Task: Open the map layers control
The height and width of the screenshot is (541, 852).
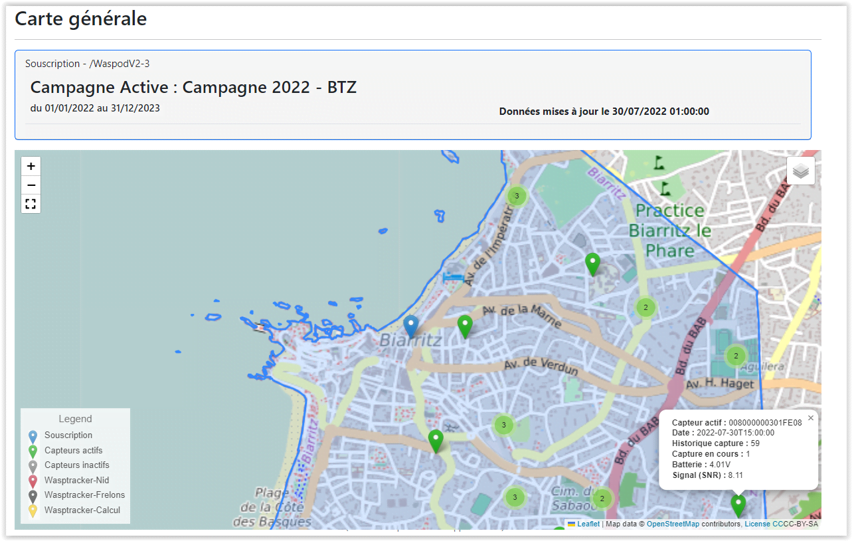Action: click(800, 171)
